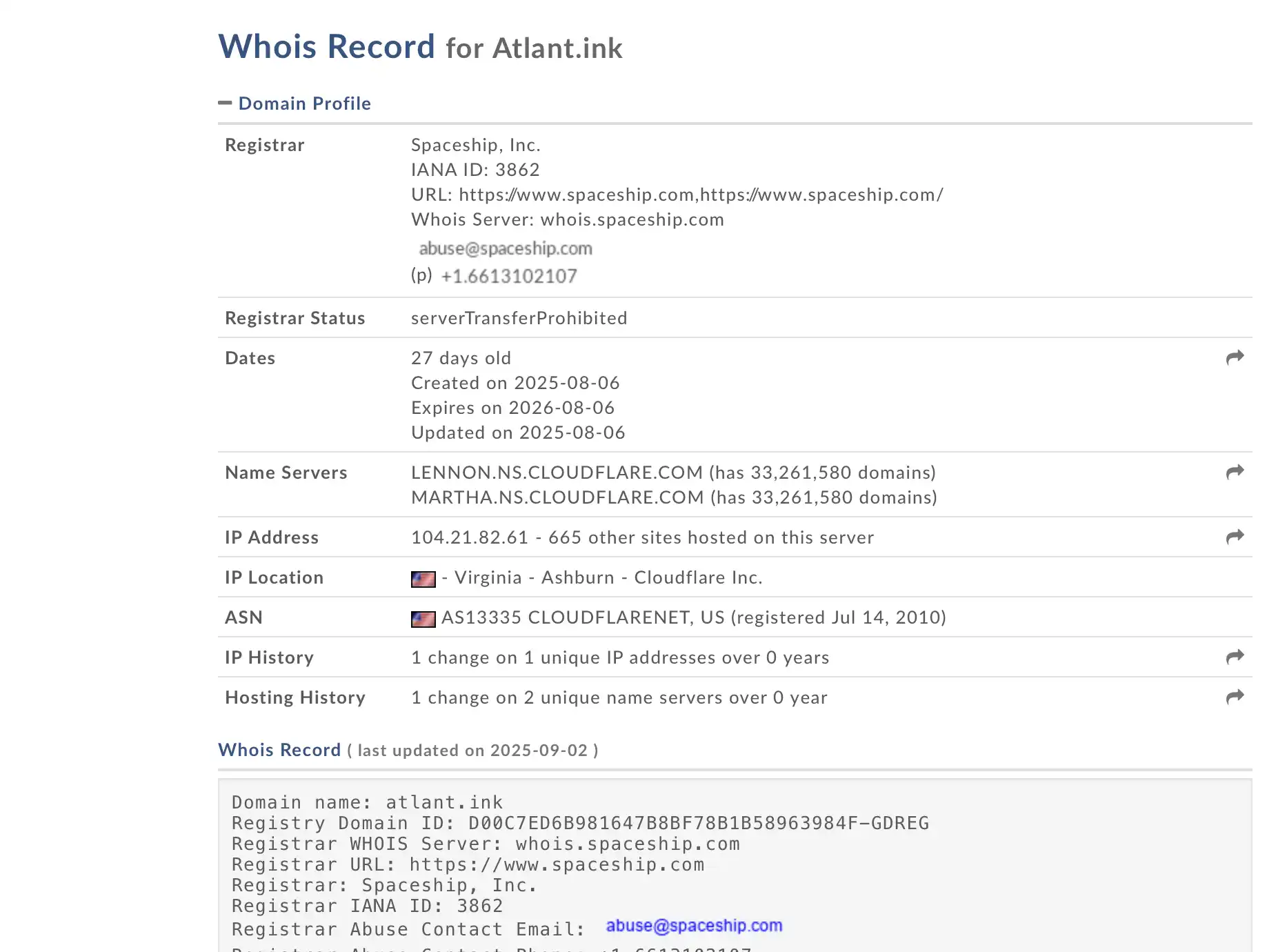Screen dimensions: 1287x952
Task: Click the 'last updated on 2025-09-02' note
Action: click(x=472, y=751)
